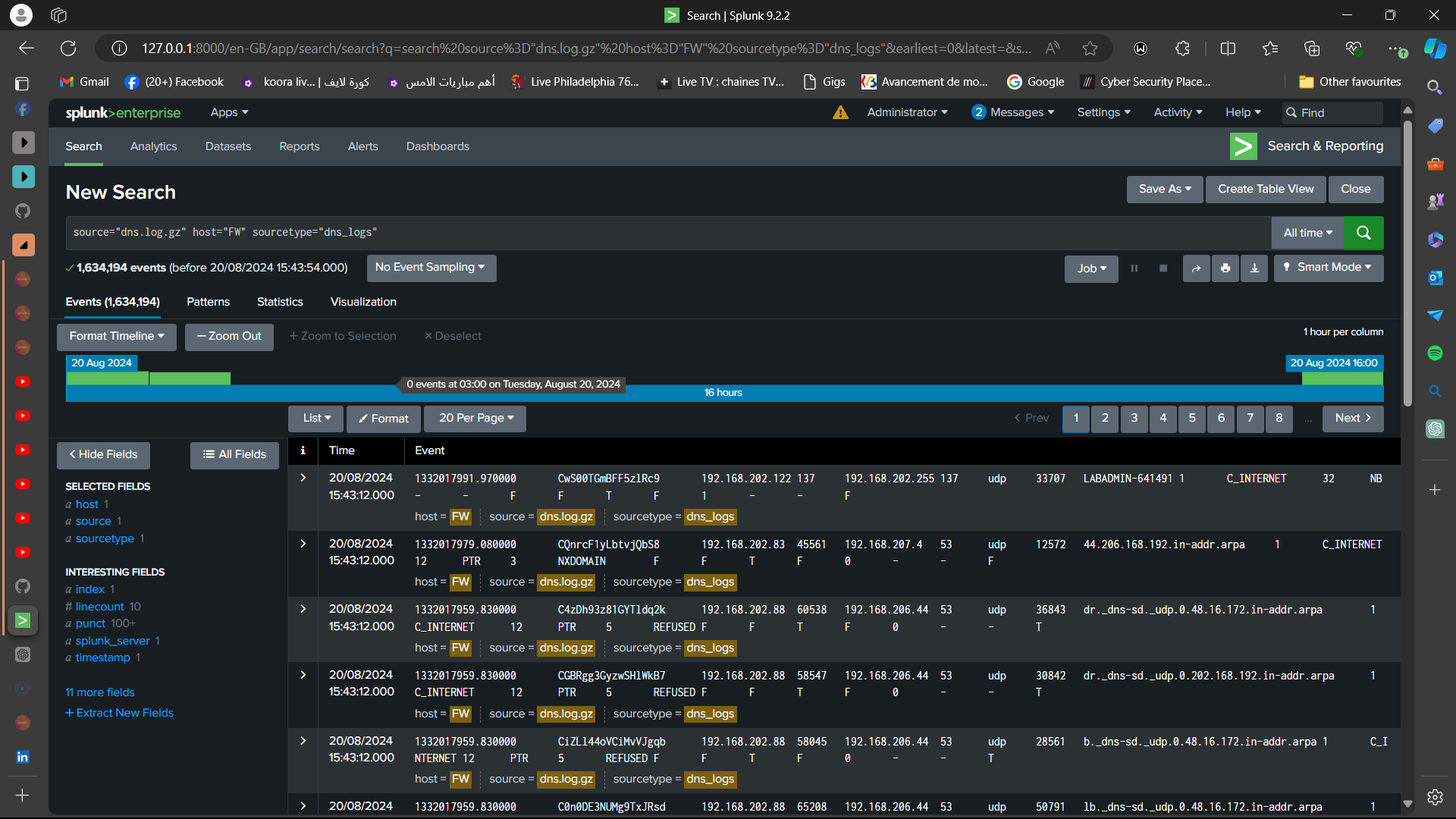Image resolution: width=1456 pixels, height=819 pixels.
Task: Click the stop job icon
Action: click(x=1163, y=268)
